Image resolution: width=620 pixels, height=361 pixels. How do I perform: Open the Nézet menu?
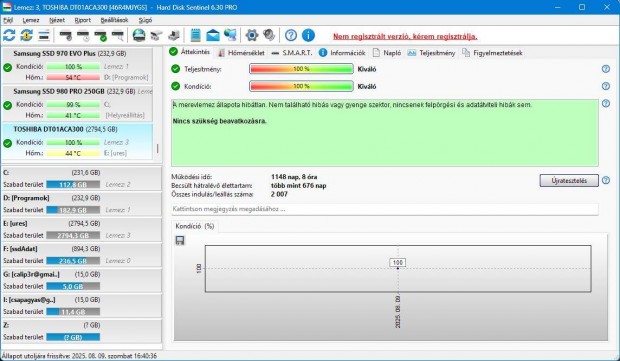pyautogui.click(x=57, y=20)
